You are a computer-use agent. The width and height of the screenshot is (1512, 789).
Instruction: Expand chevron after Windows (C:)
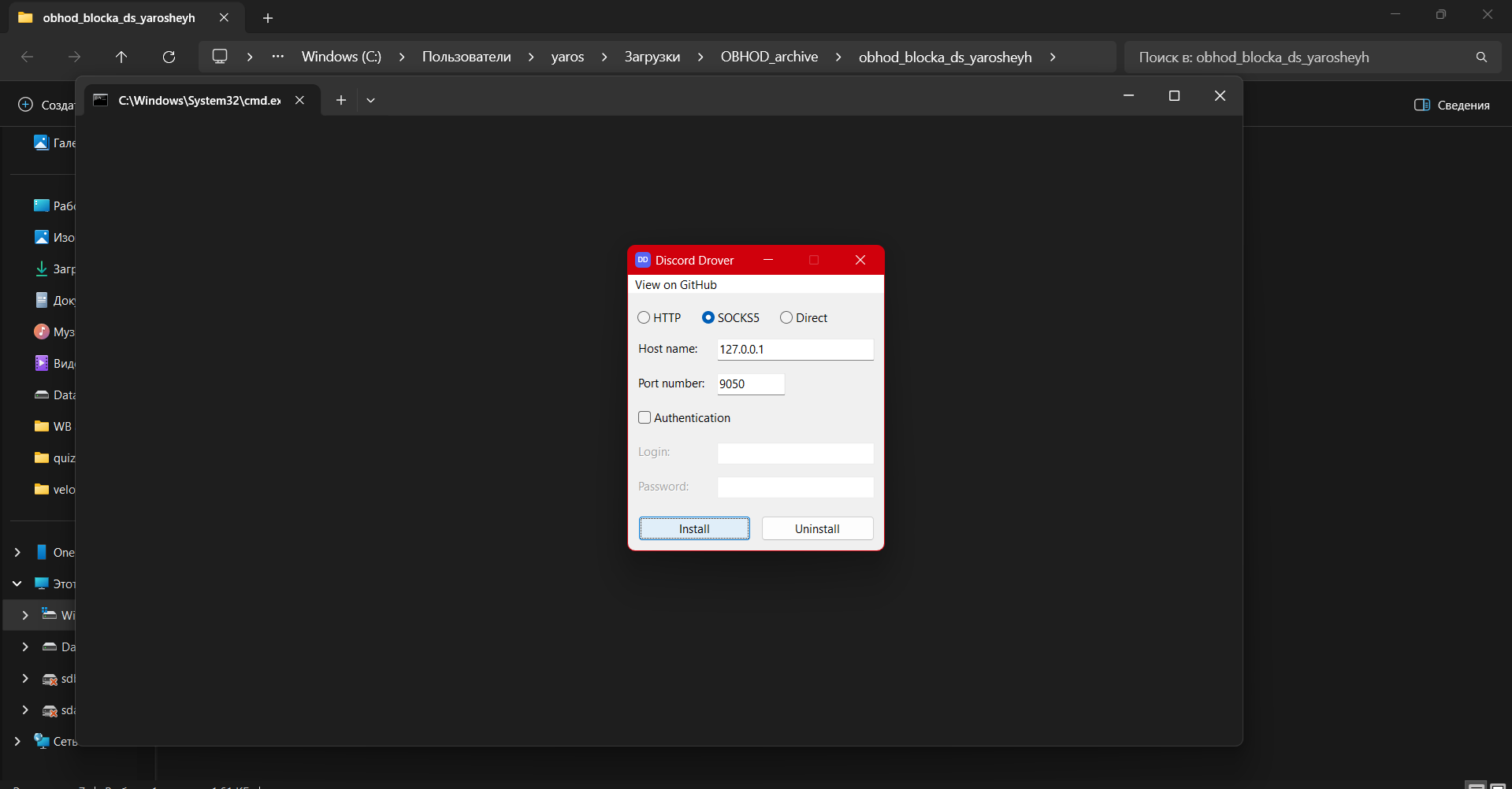click(402, 57)
